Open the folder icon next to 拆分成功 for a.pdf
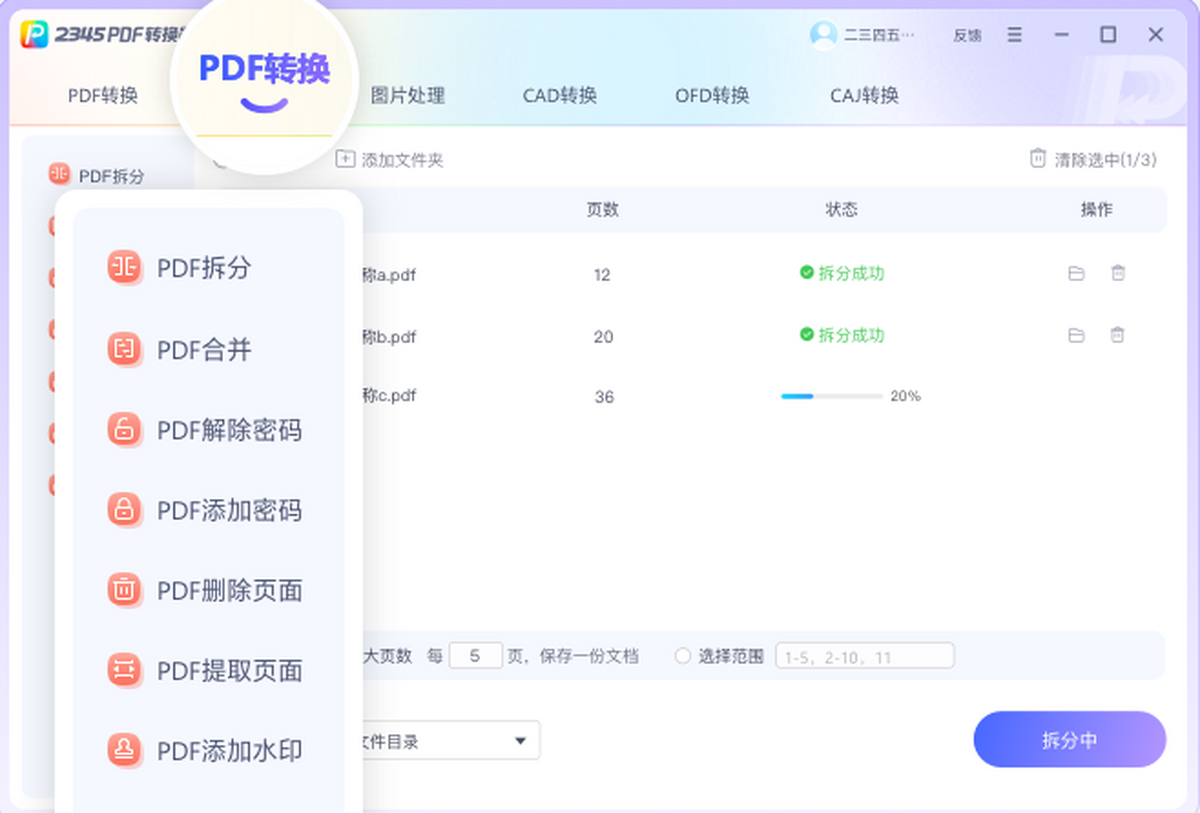Screen dimensions: 1200x813 click(1076, 275)
